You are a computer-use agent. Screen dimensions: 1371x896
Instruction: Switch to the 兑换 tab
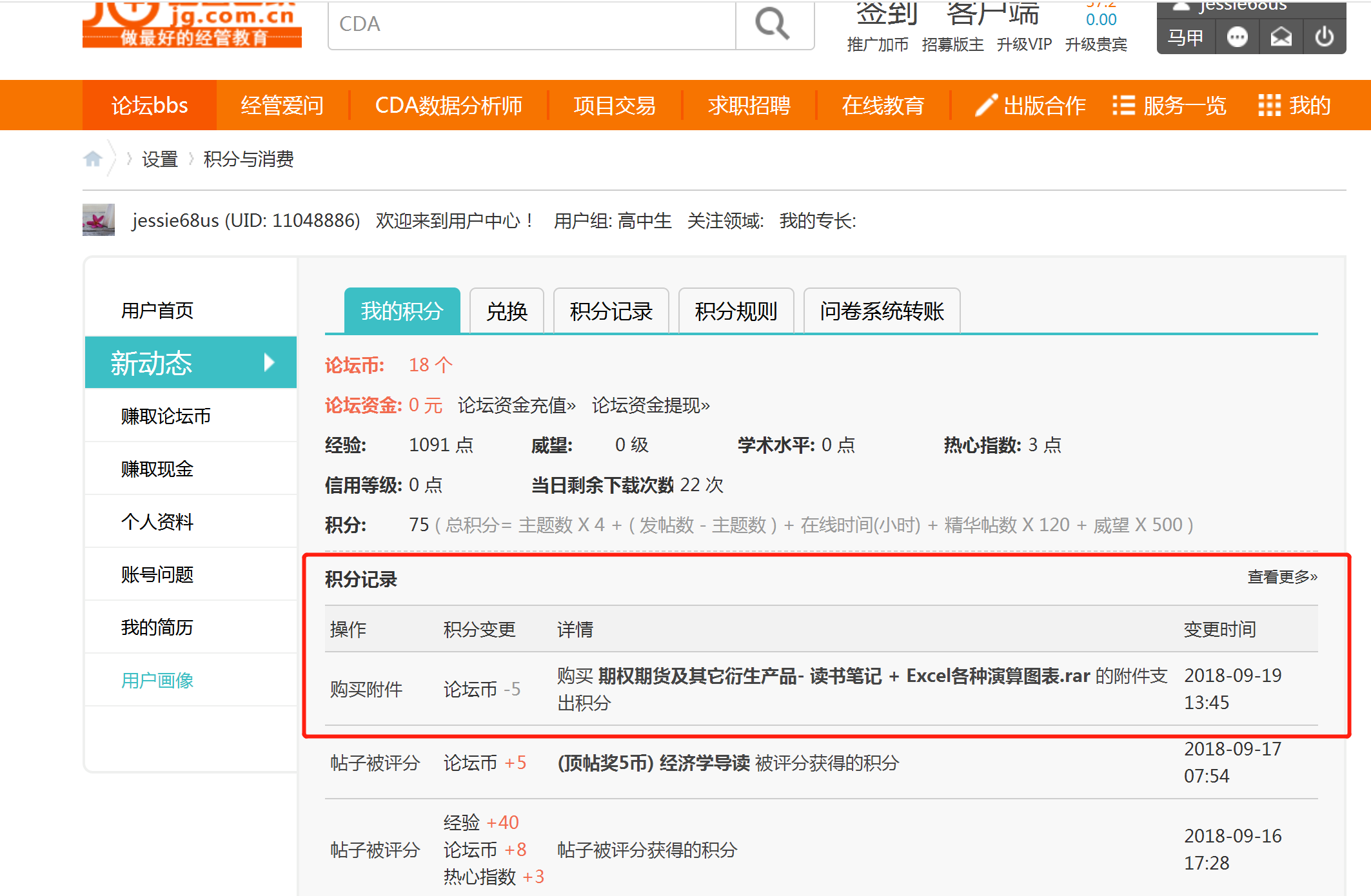point(507,311)
